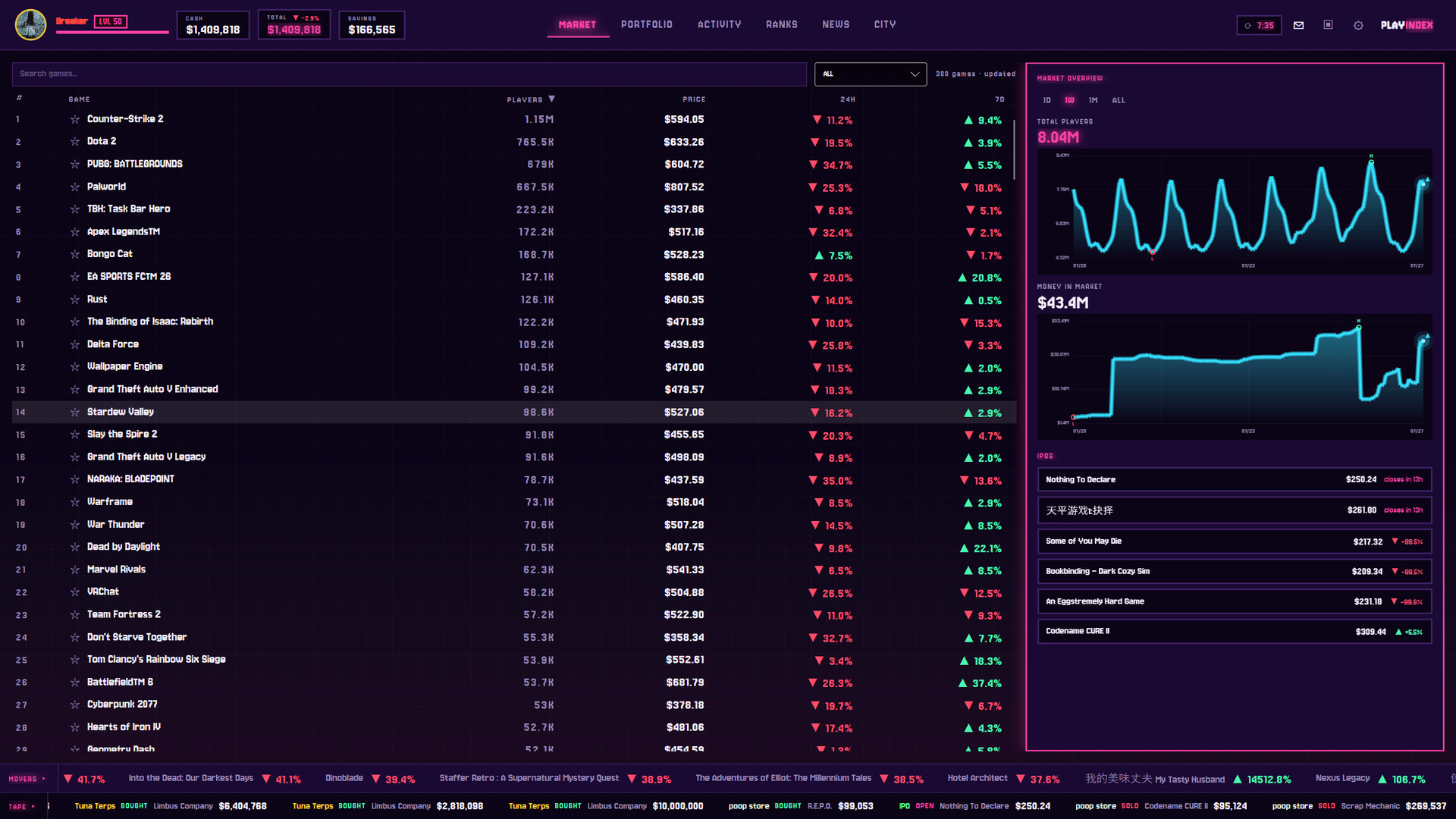Screen dimensions: 1456x819
Task: Favorite Counter-Strike 2 with its star
Action: [75, 119]
